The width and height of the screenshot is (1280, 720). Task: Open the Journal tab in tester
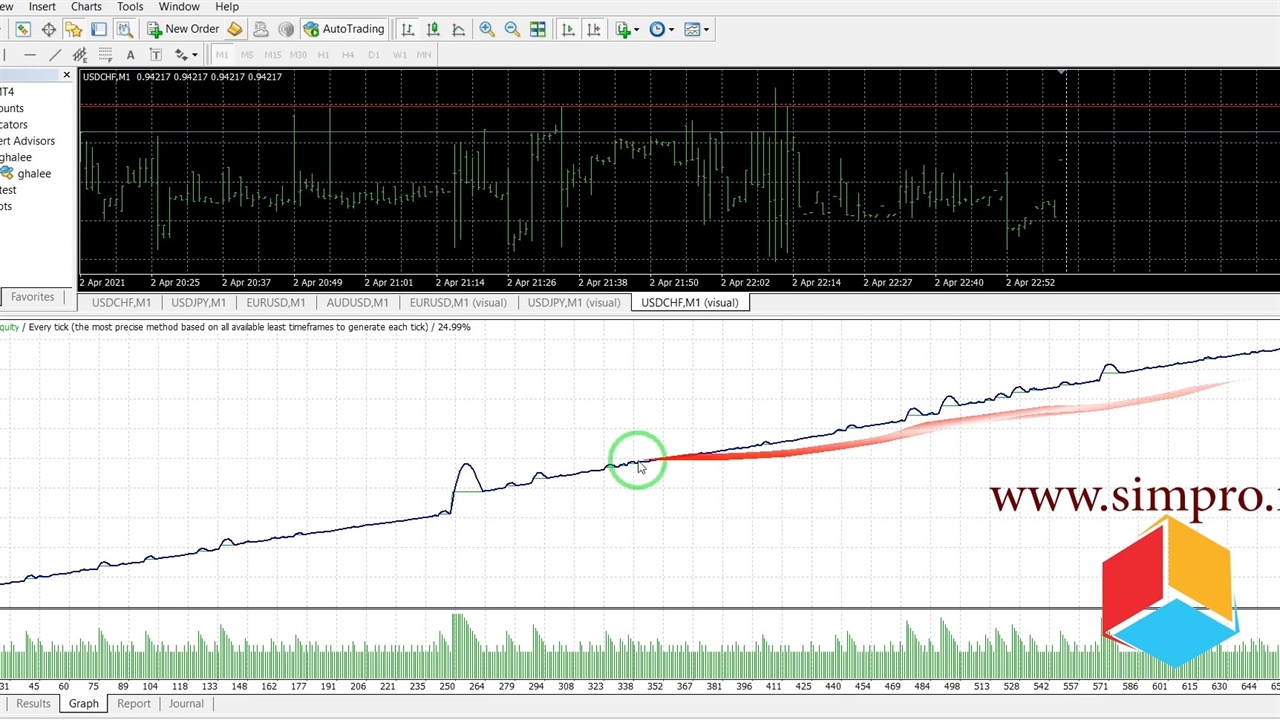tap(186, 704)
